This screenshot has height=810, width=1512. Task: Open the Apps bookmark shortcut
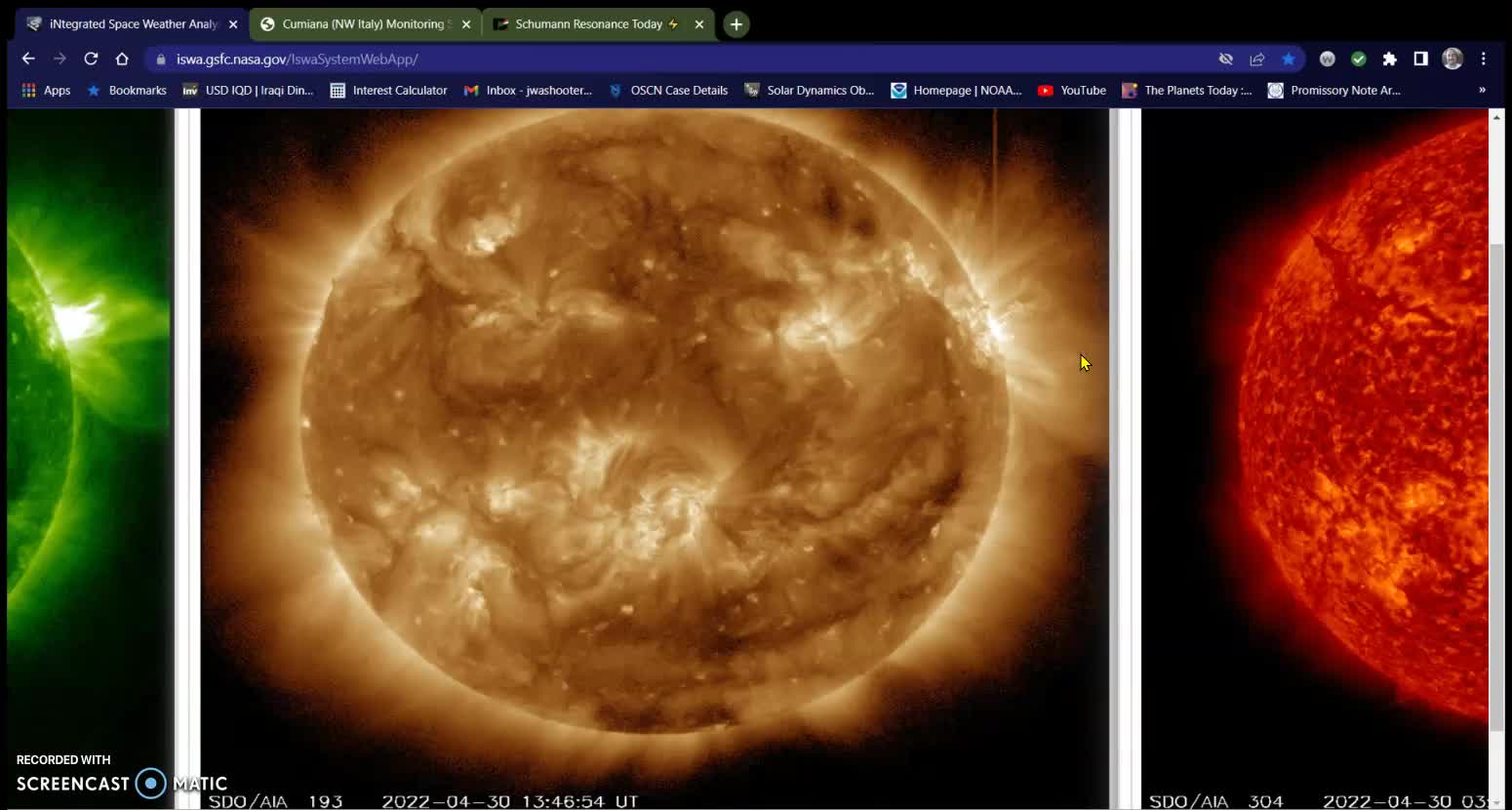(46, 91)
